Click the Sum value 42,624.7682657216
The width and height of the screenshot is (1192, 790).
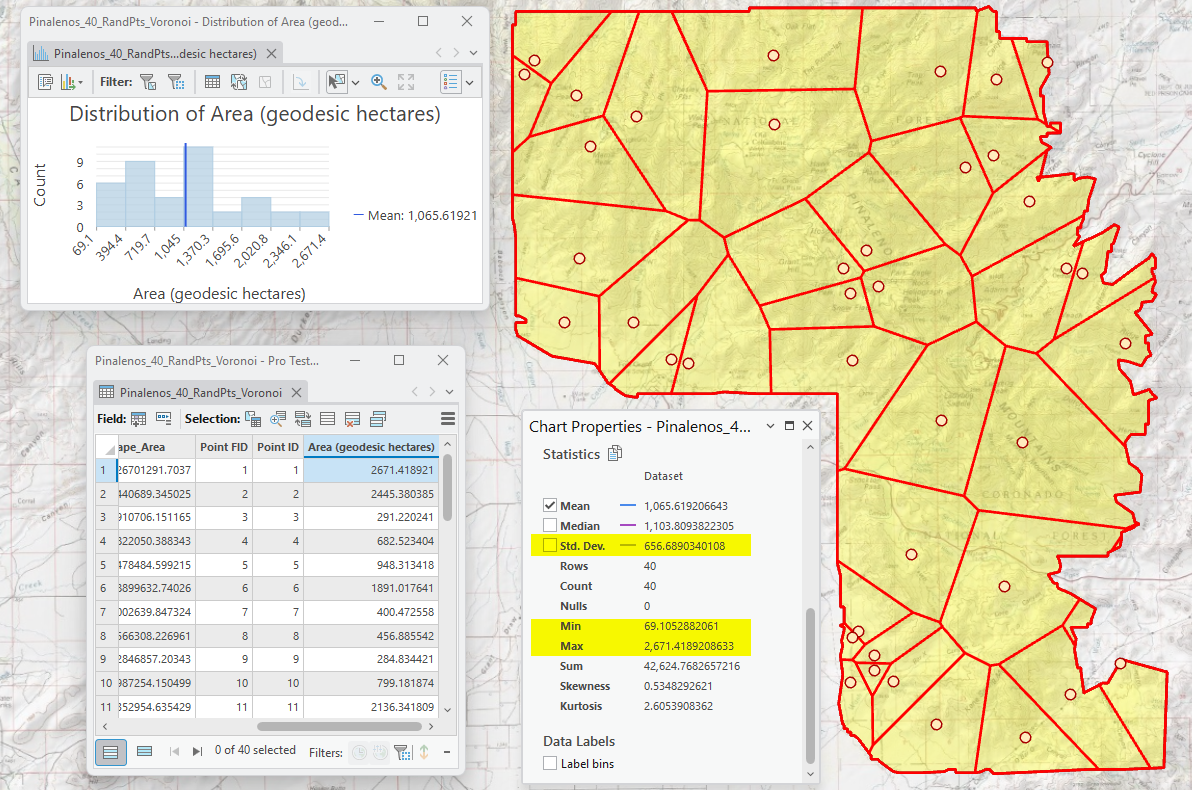point(692,666)
